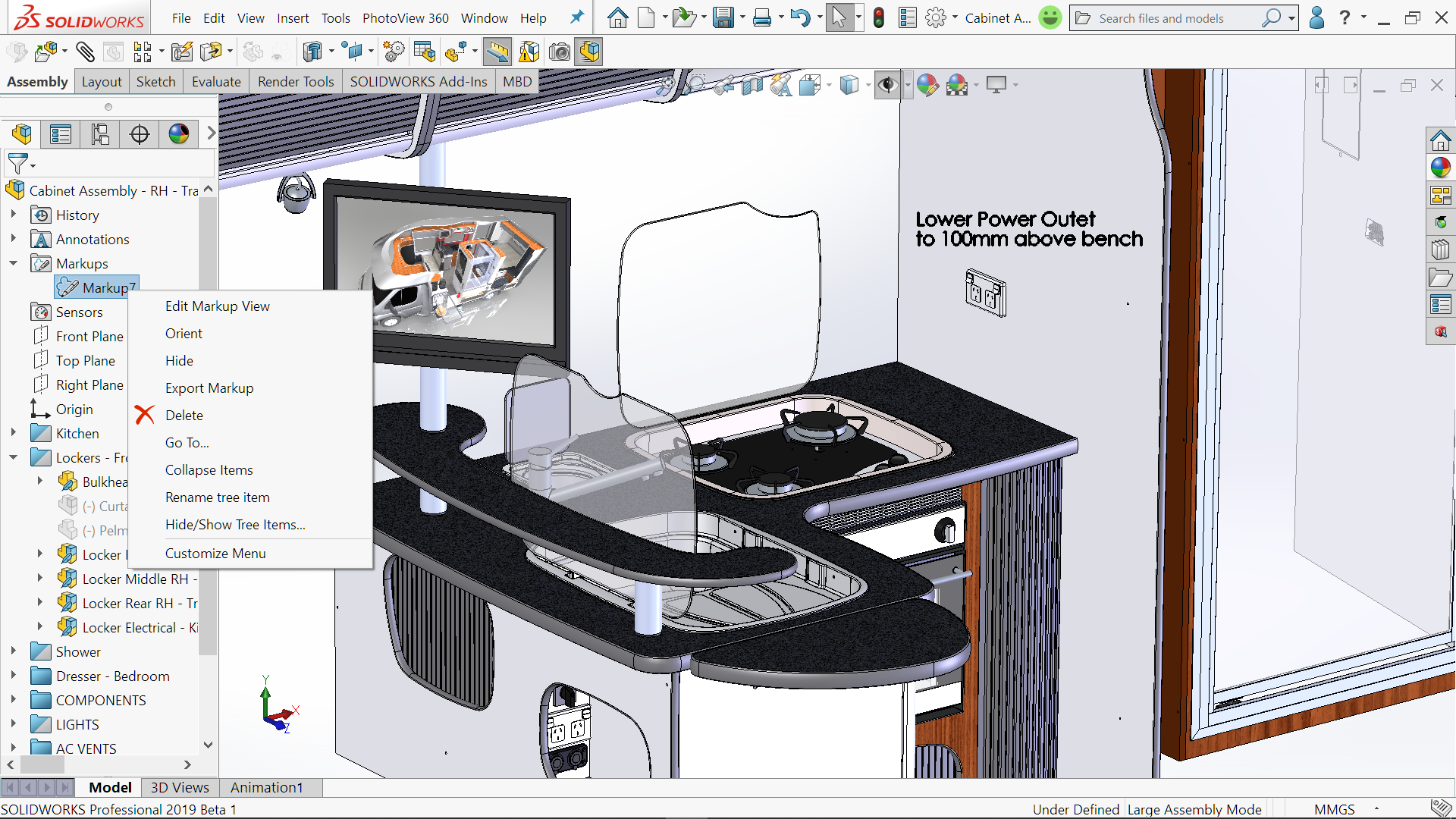Open the ConfigurationManager tab icon
The width and height of the screenshot is (1456, 819).
tap(100, 134)
